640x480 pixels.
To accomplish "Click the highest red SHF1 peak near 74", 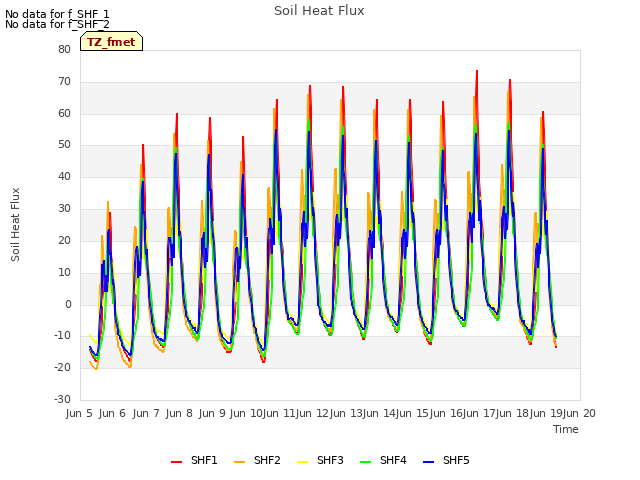I will pos(477,71).
